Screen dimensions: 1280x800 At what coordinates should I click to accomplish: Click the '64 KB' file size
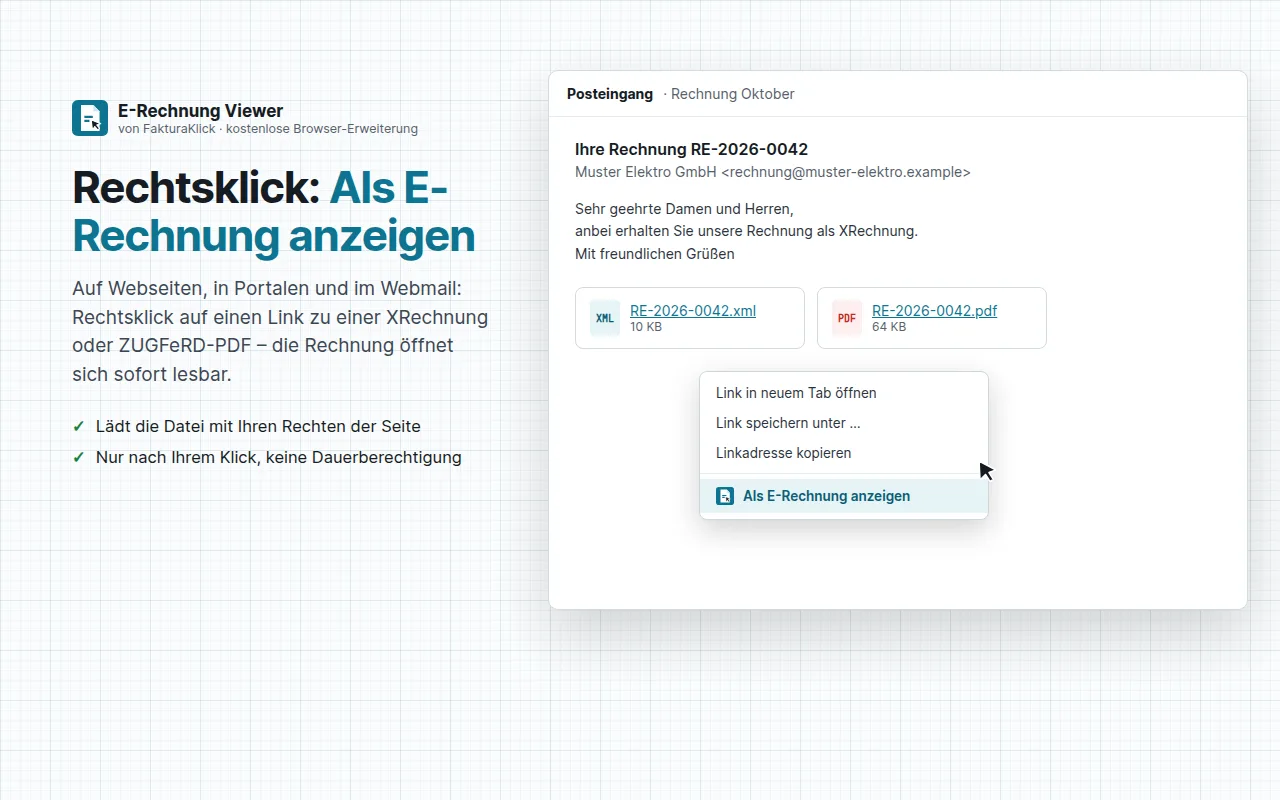click(x=889, y=327)
